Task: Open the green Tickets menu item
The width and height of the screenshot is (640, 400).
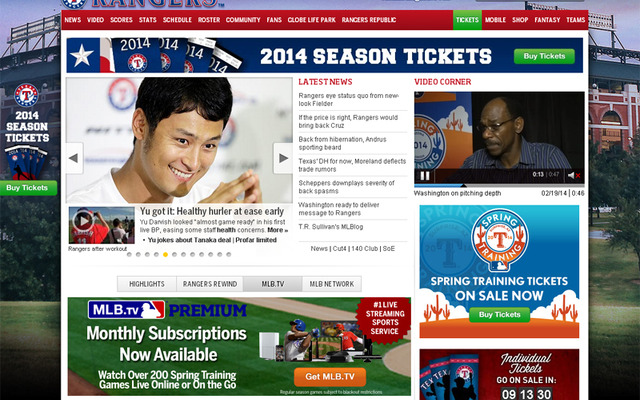Action: (467, 20)
